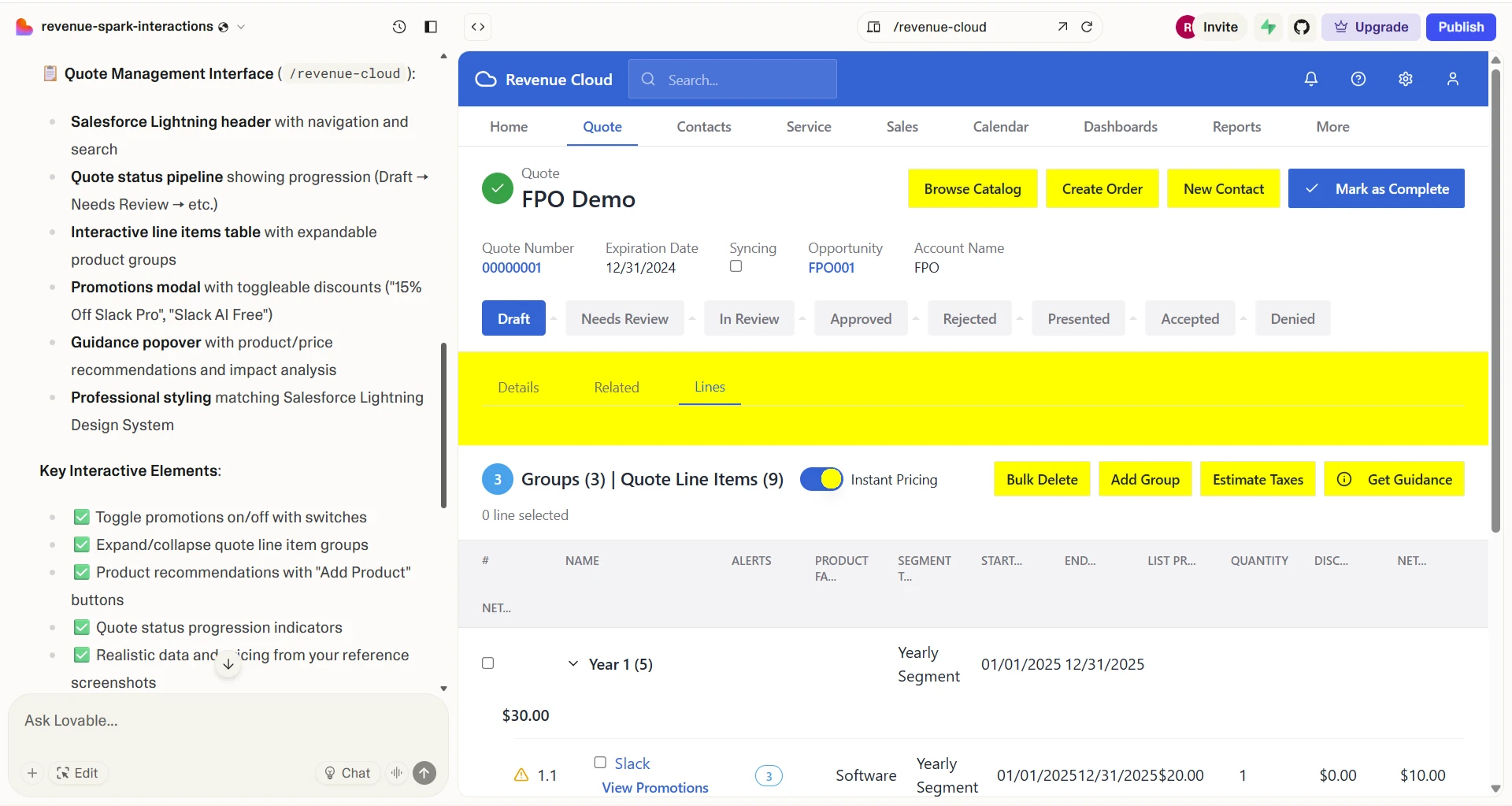The width and height of the screenshot is (1512, 806).
Task: Focus the Revenue Cloud search field
Action: 732,80
